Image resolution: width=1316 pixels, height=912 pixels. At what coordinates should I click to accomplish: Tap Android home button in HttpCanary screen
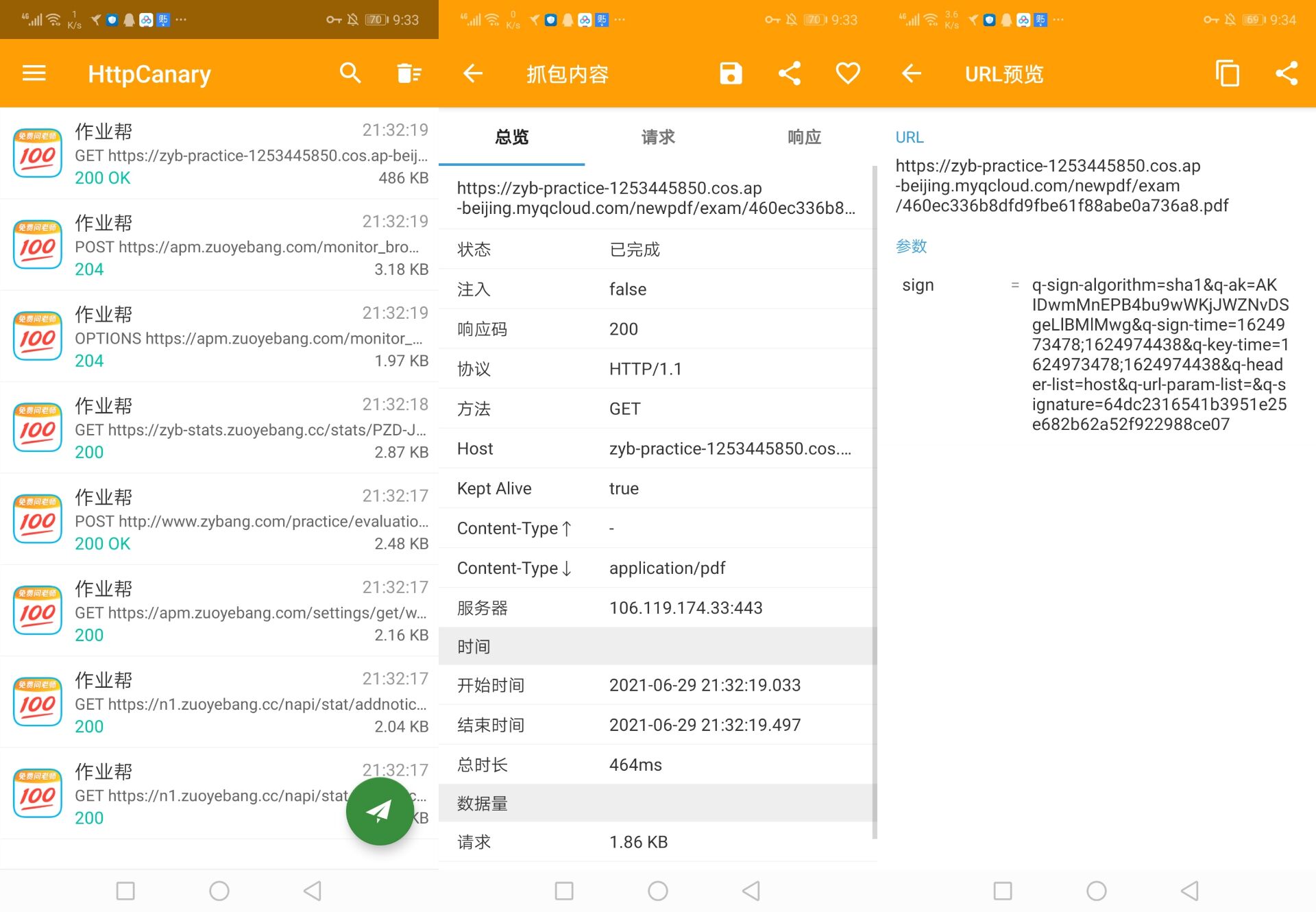coord(219,891)
